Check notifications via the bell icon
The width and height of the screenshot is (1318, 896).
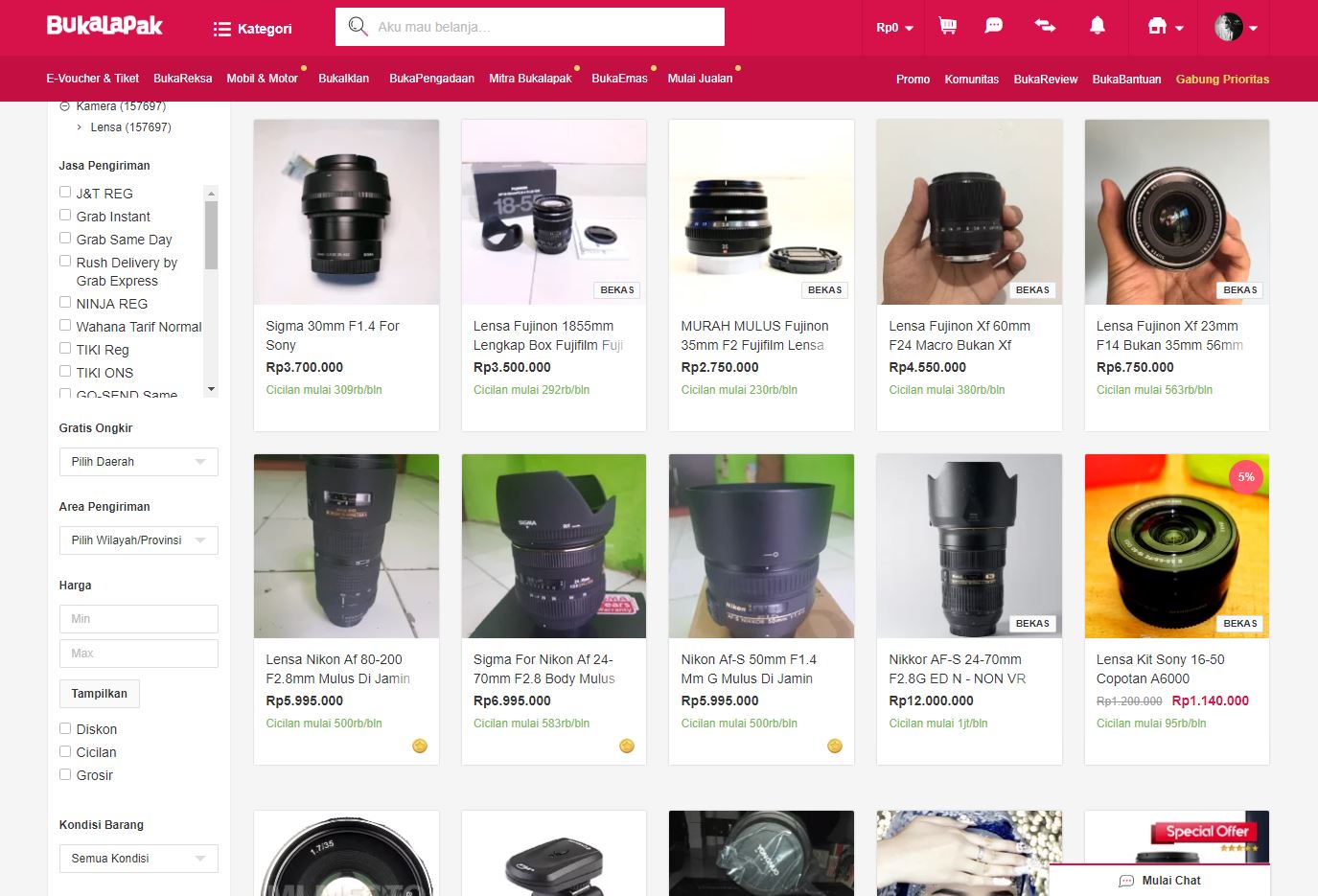point(1098,26)
